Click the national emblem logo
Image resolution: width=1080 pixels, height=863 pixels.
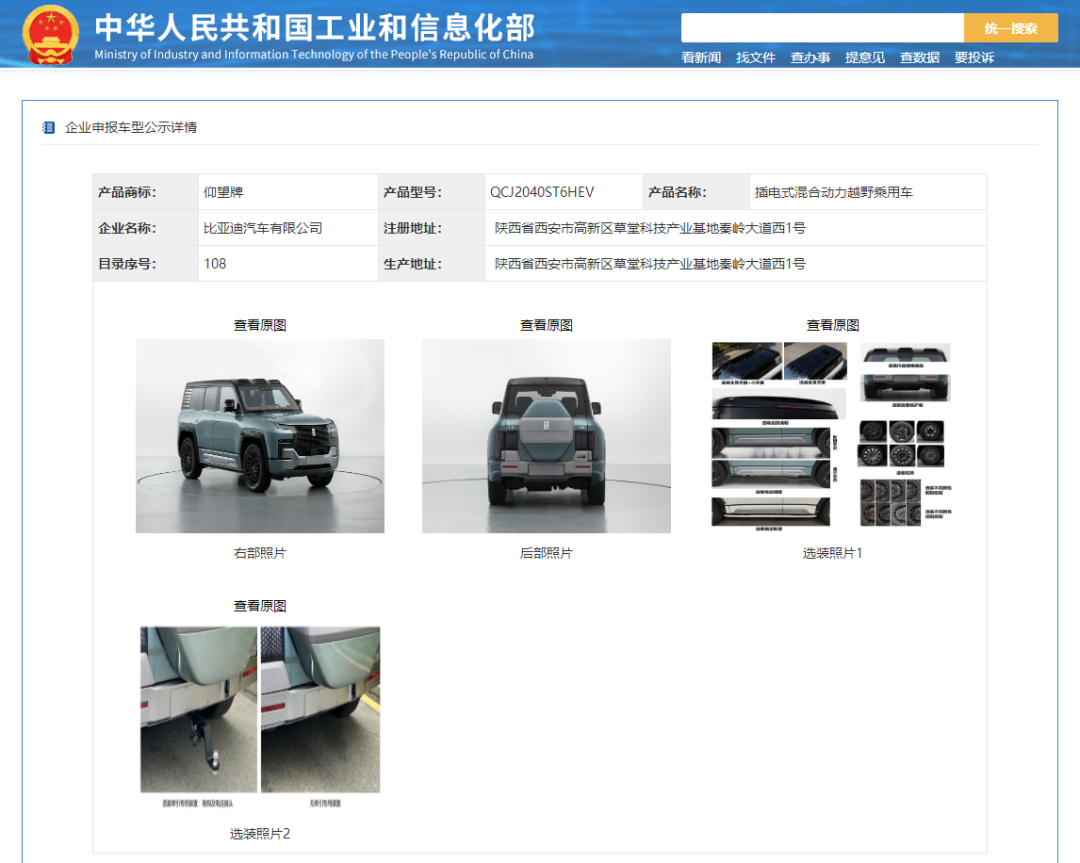click(x=50, y=35)
